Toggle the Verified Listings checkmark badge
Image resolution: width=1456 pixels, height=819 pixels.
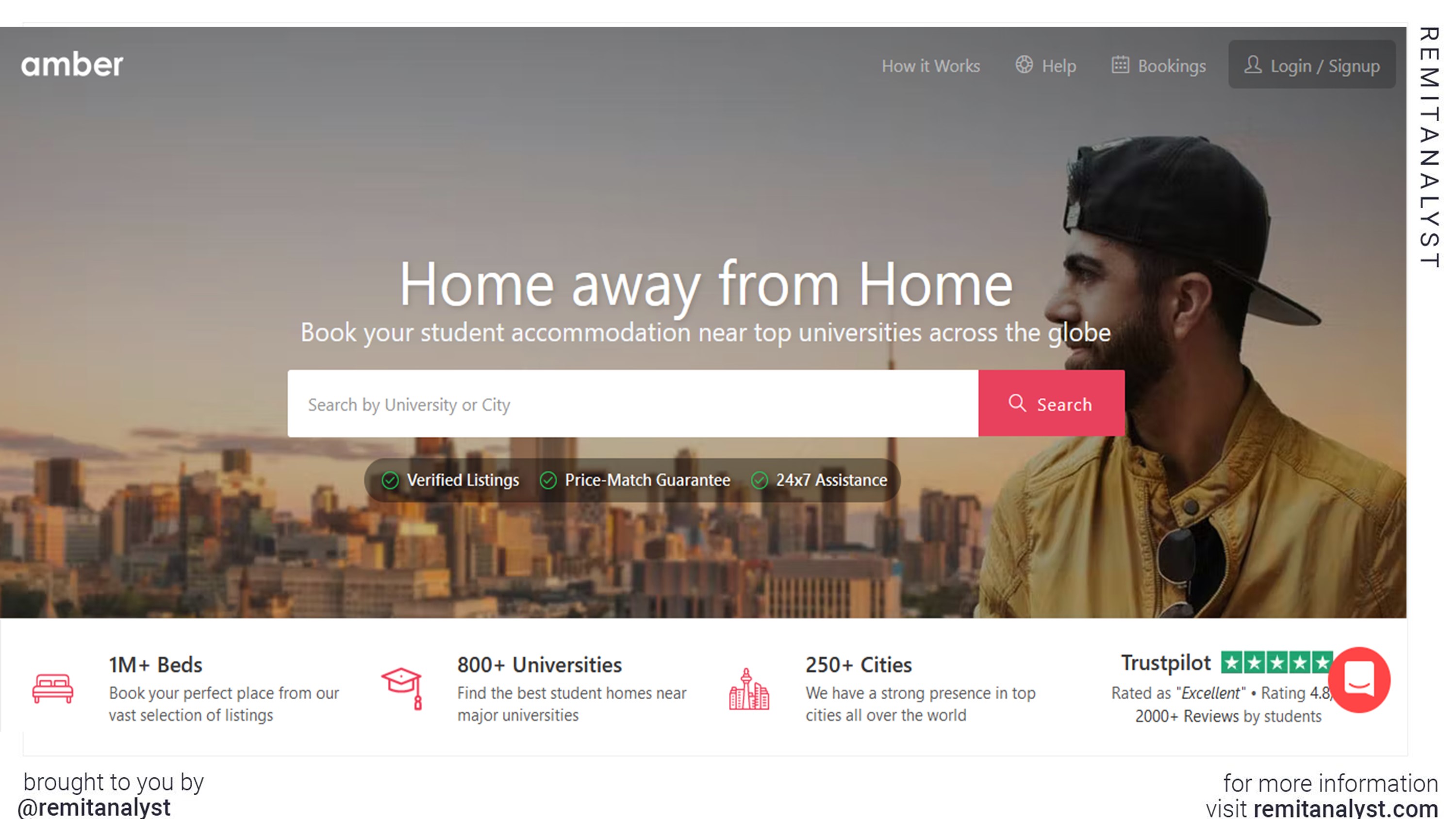390,480
